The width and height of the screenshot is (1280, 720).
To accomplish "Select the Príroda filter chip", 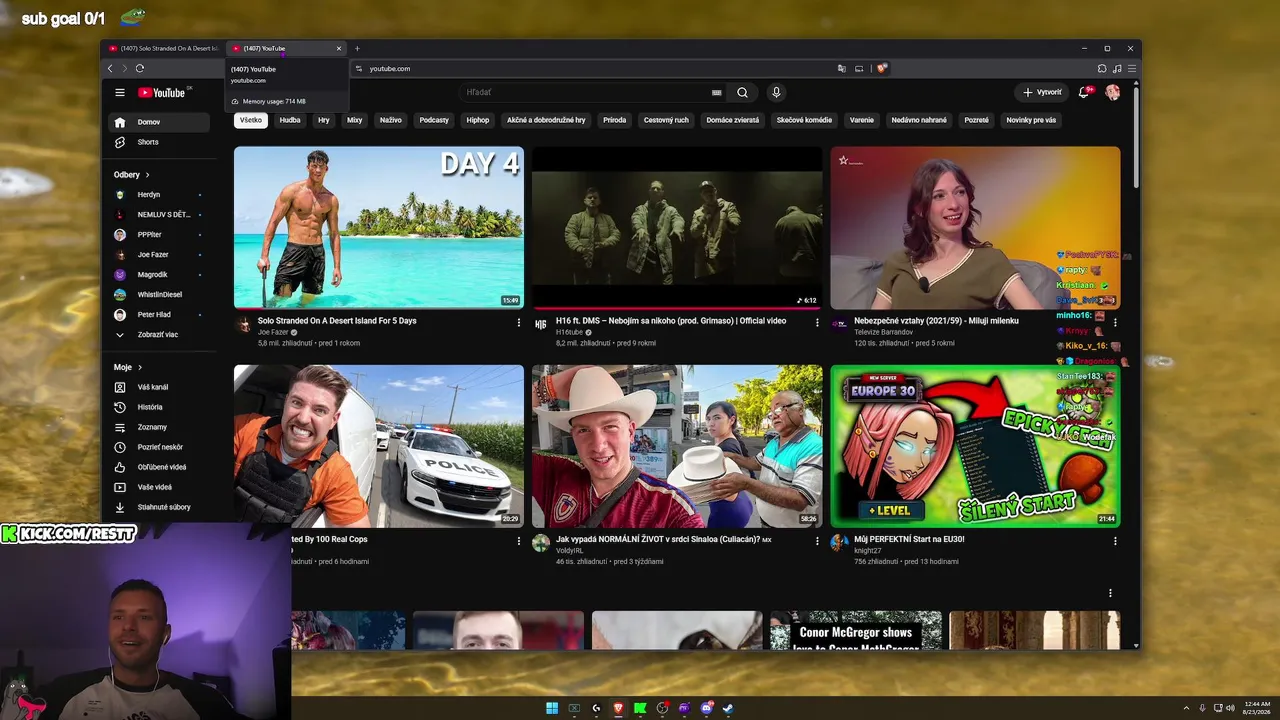I will point(615,120).
